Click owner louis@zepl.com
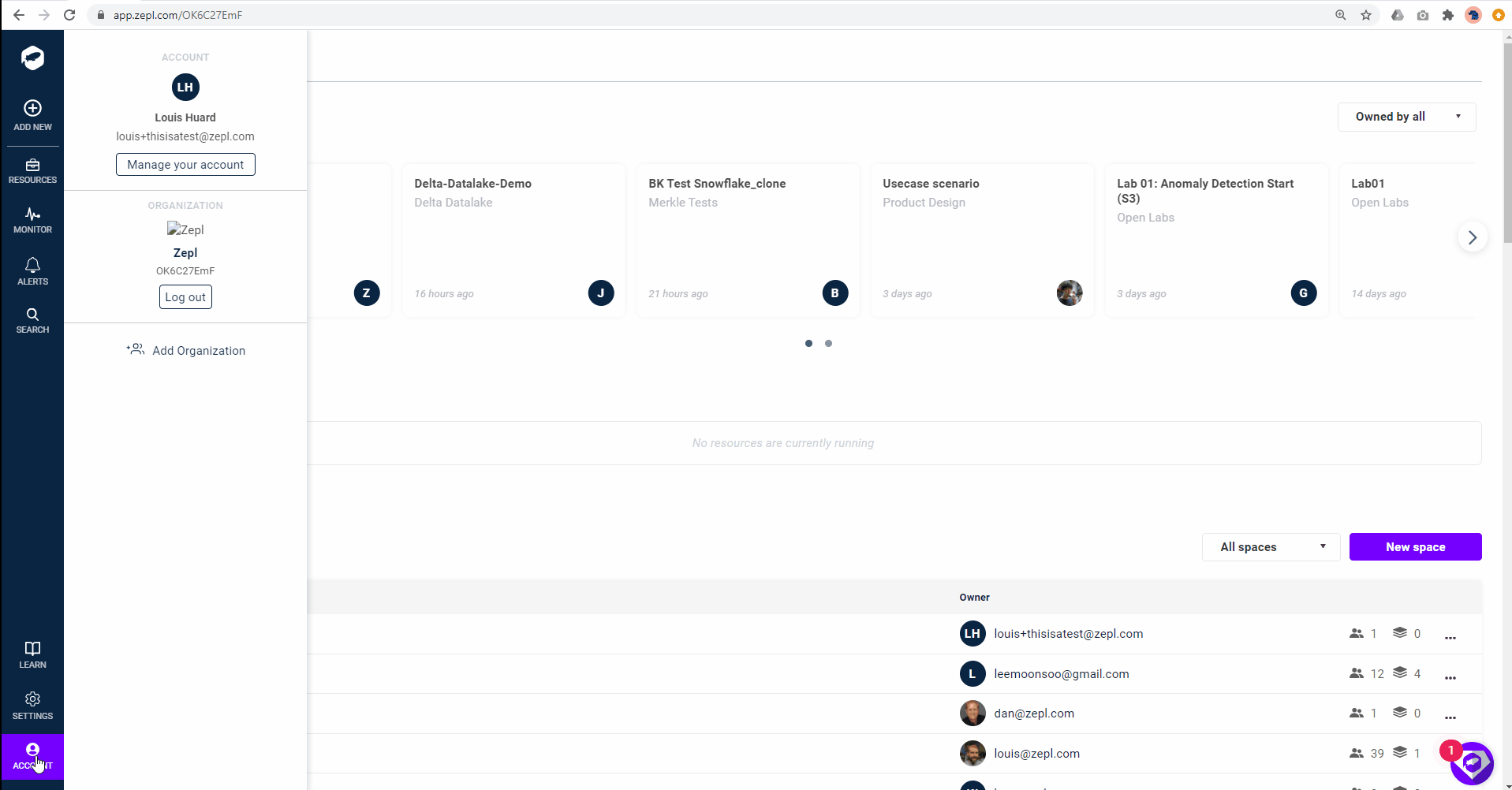Viewport: 1512px width, 790px height. point(1036,753)
